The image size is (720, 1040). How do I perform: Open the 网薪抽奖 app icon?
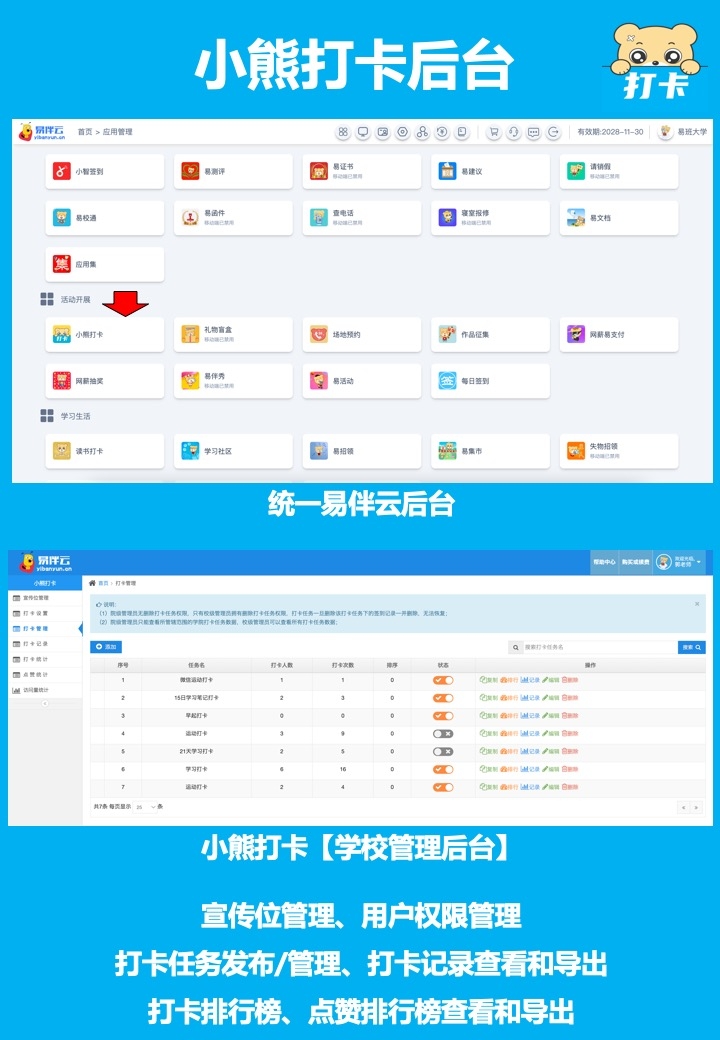62,381
